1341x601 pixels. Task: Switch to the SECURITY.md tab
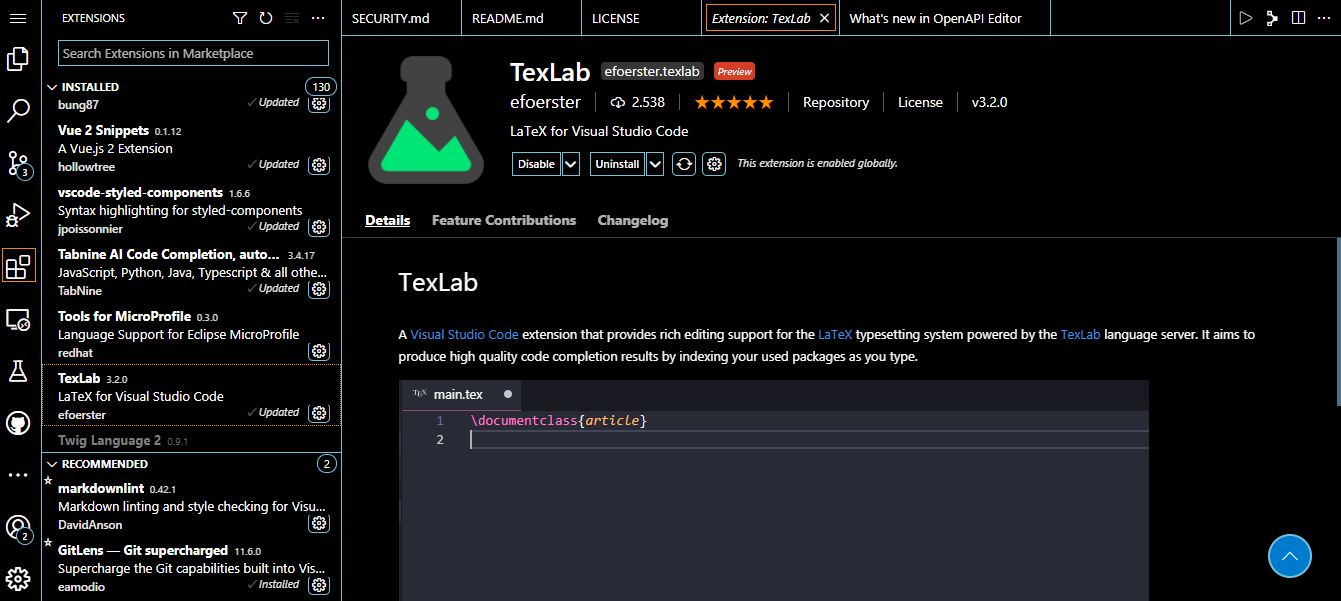(x=401, y=18)
